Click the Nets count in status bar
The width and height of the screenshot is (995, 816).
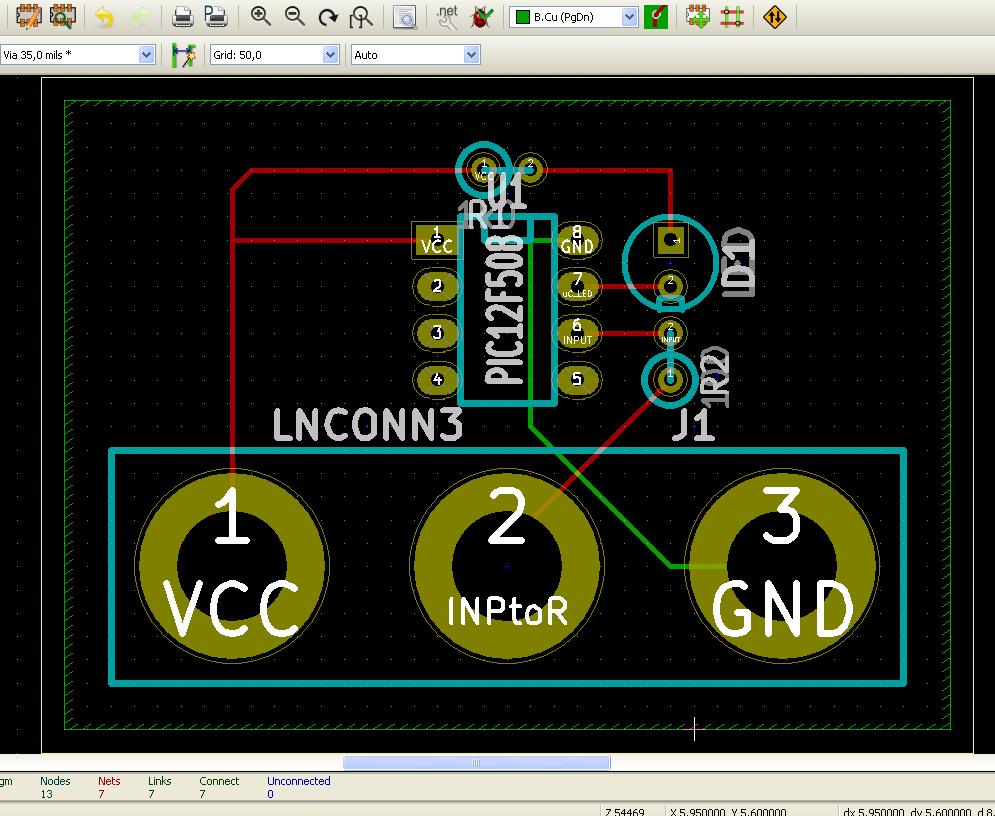[102, 794]
